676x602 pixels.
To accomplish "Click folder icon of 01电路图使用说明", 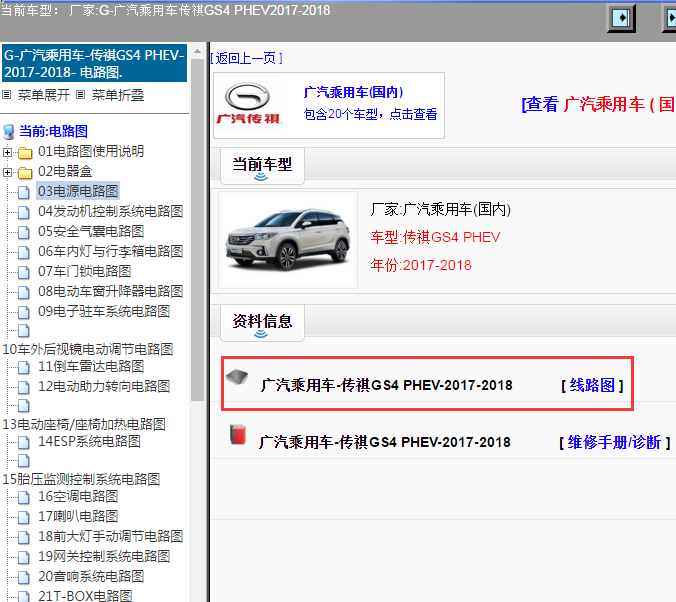I will (x=25, y=152).
